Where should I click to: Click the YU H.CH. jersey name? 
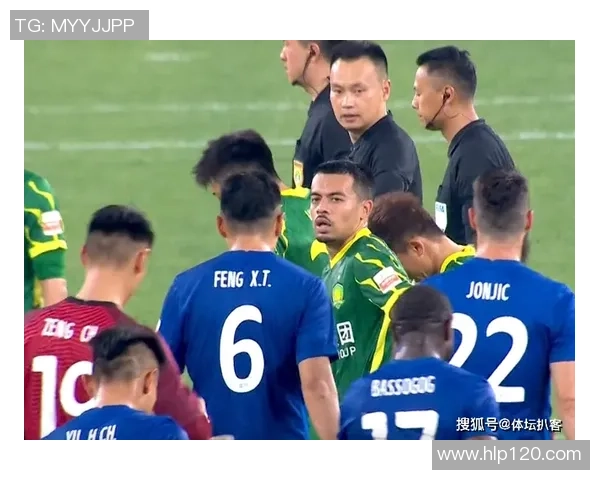coord(91,433)
